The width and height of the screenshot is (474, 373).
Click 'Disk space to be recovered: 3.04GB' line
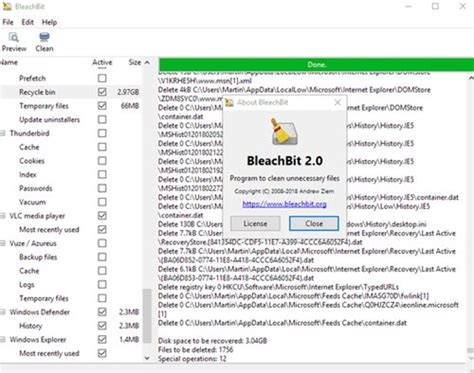212,341
